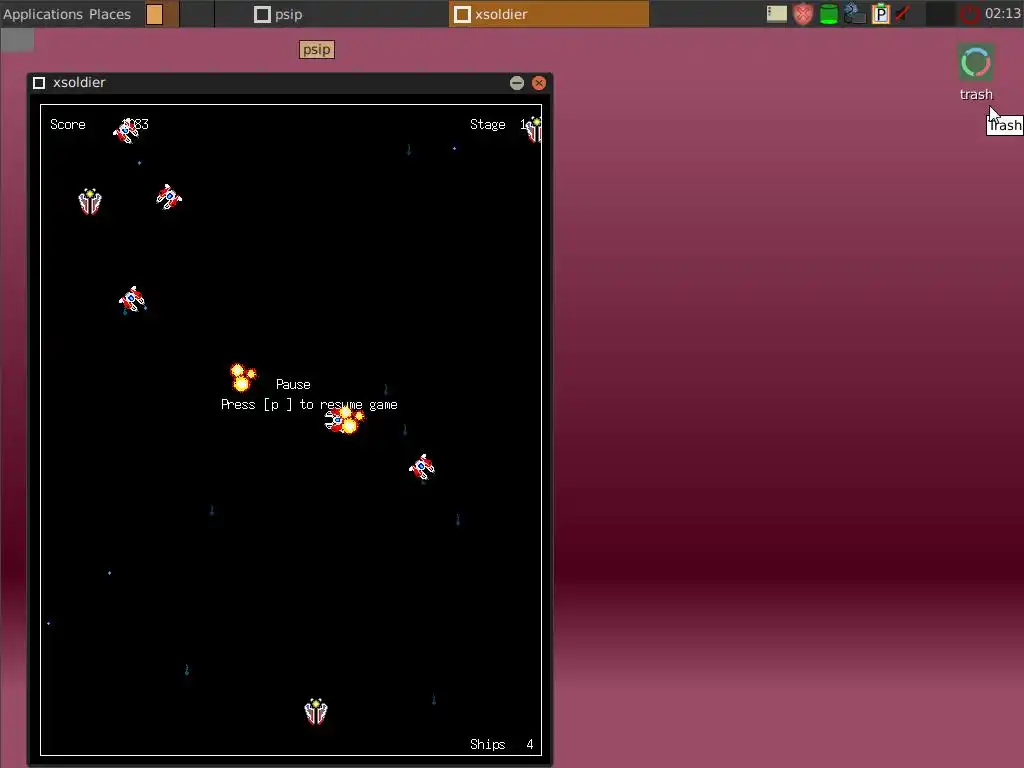Click the shielded ship beside Stage number
This screenshot has height=768, width=1024.
pos(534,129)
